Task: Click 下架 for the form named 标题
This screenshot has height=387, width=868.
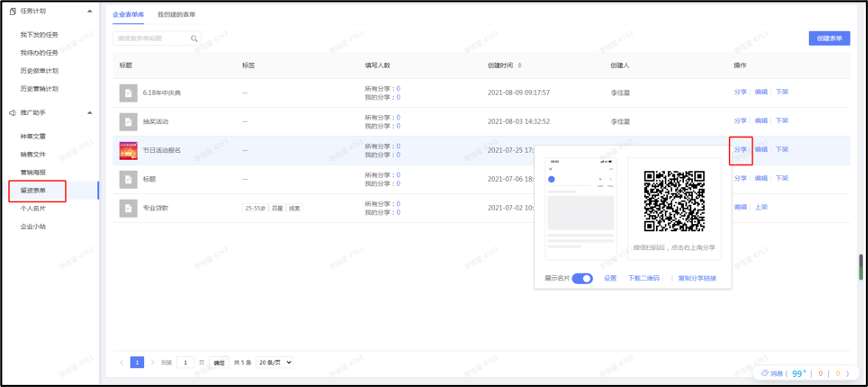Action: [782, 178]
